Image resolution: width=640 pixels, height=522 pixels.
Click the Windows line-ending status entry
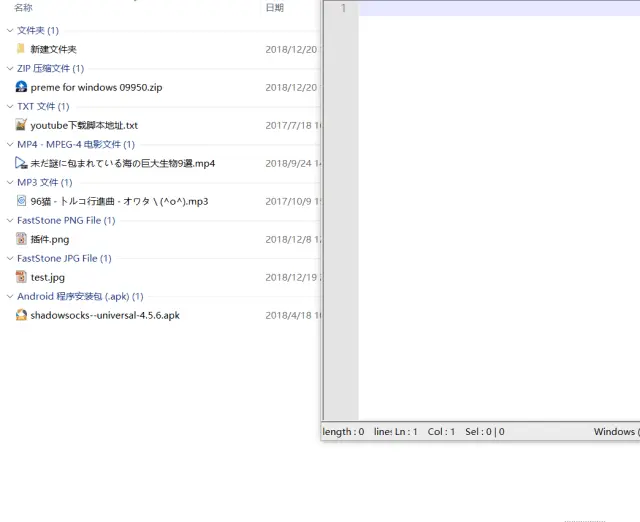pyautogui.click(x=616, y=431)
